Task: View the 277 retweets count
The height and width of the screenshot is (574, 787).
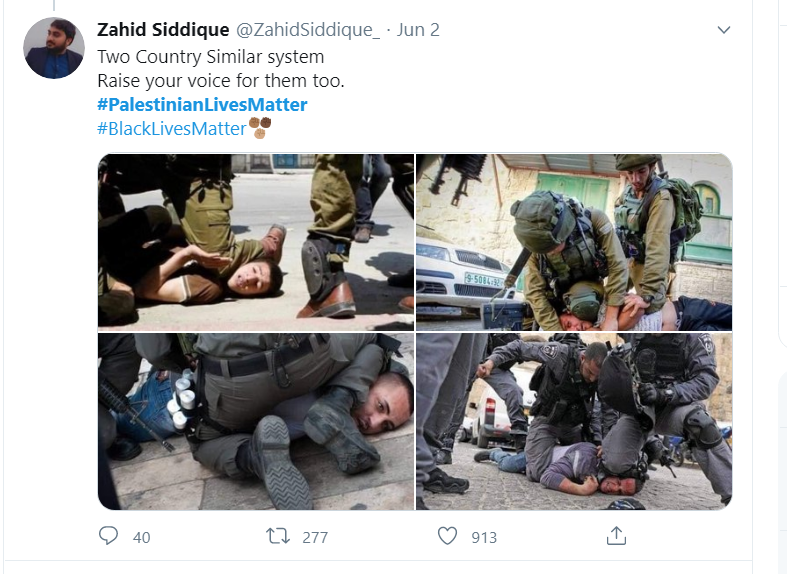Action: 315,537
